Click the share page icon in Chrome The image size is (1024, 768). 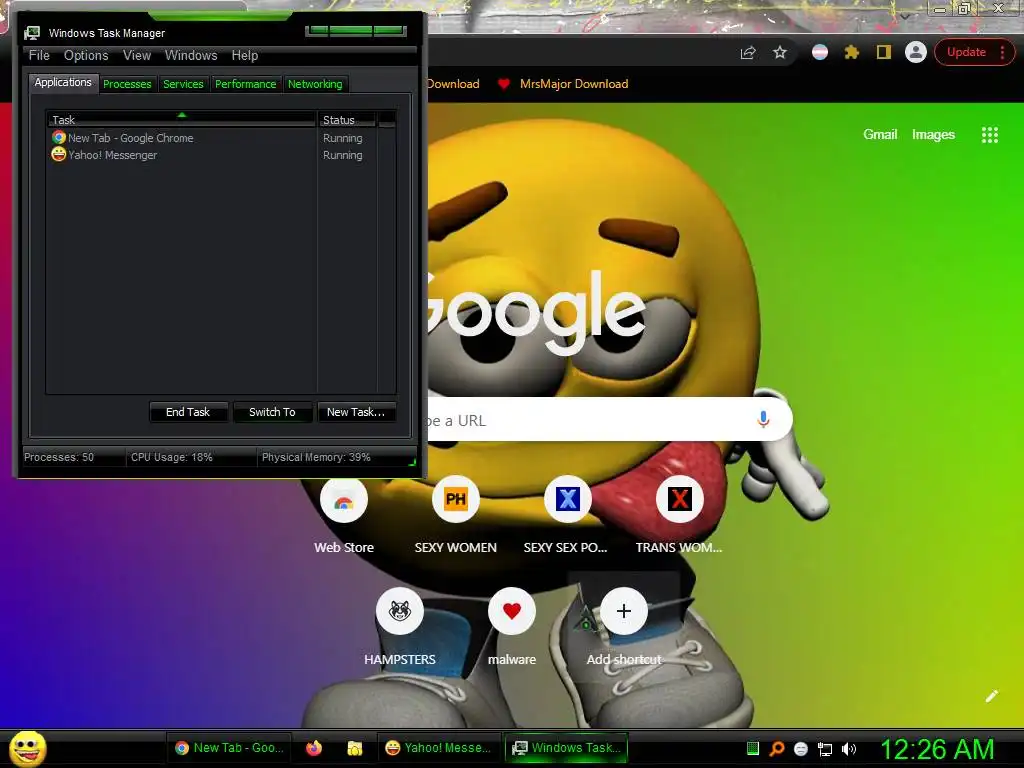(748, 53)
